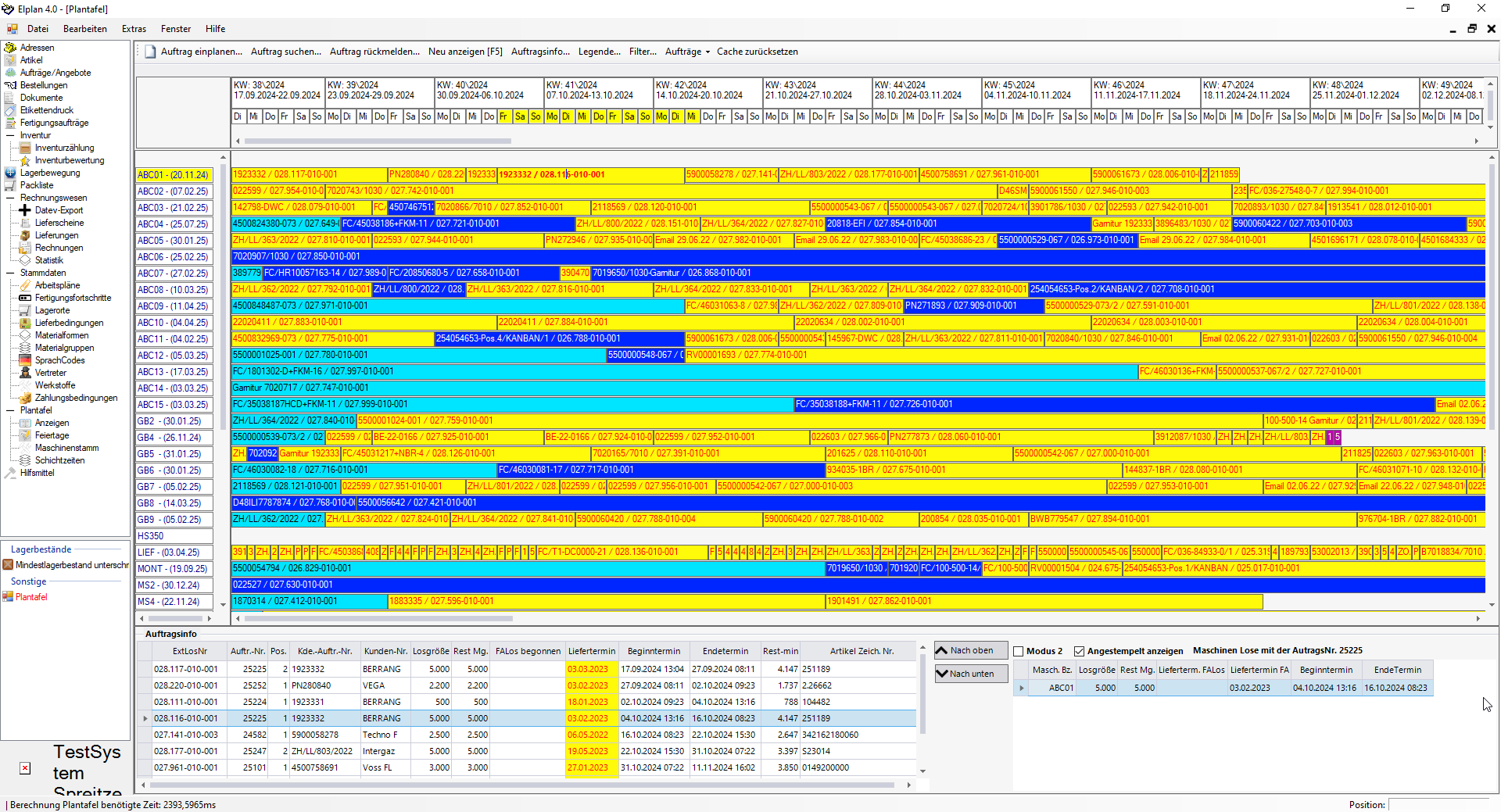The image size is (1501, 812).
Task: Open Lagerbewegung module
Action: tap(50, 173)
